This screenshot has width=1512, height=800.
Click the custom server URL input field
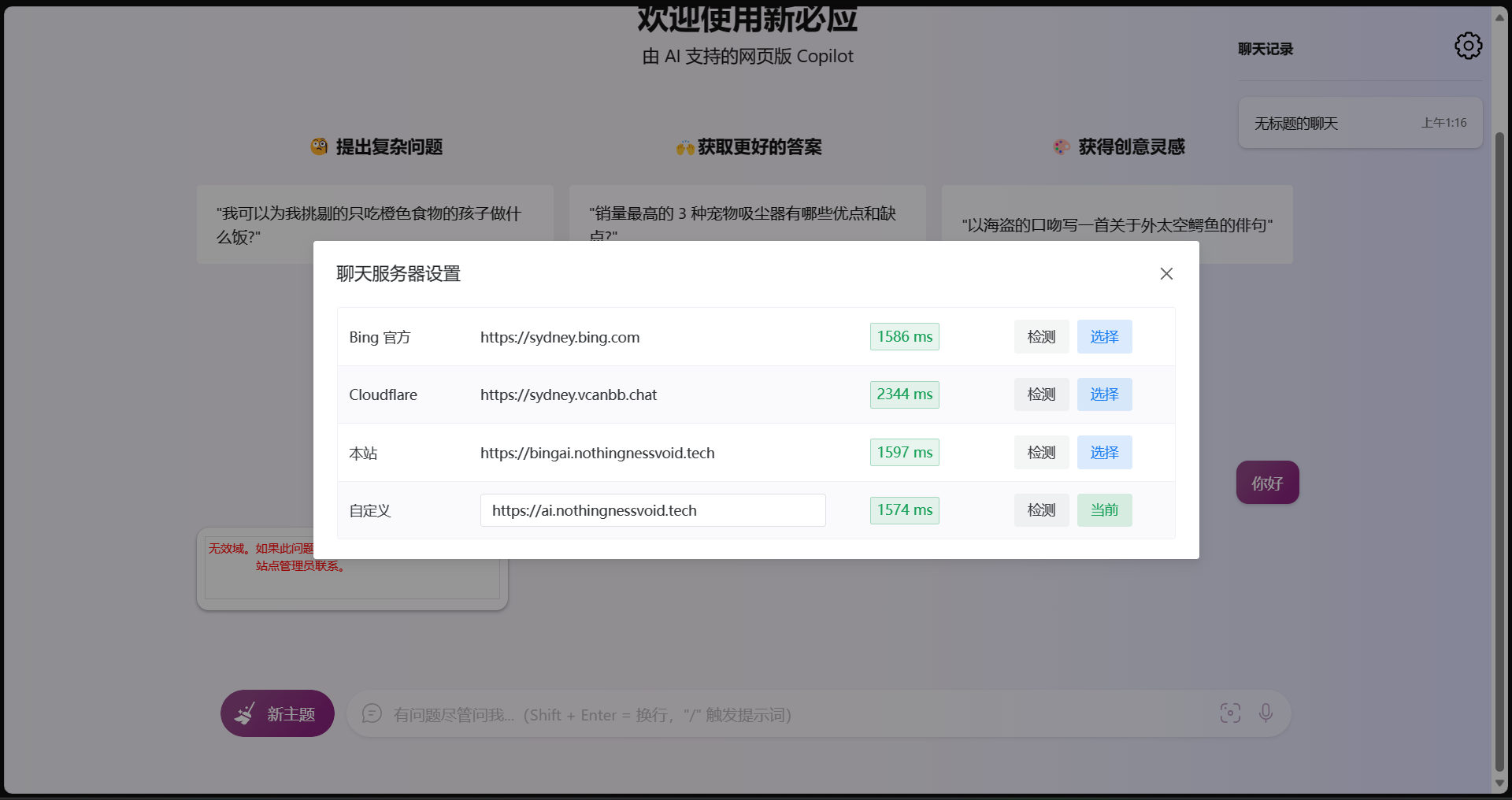[652, 510]
